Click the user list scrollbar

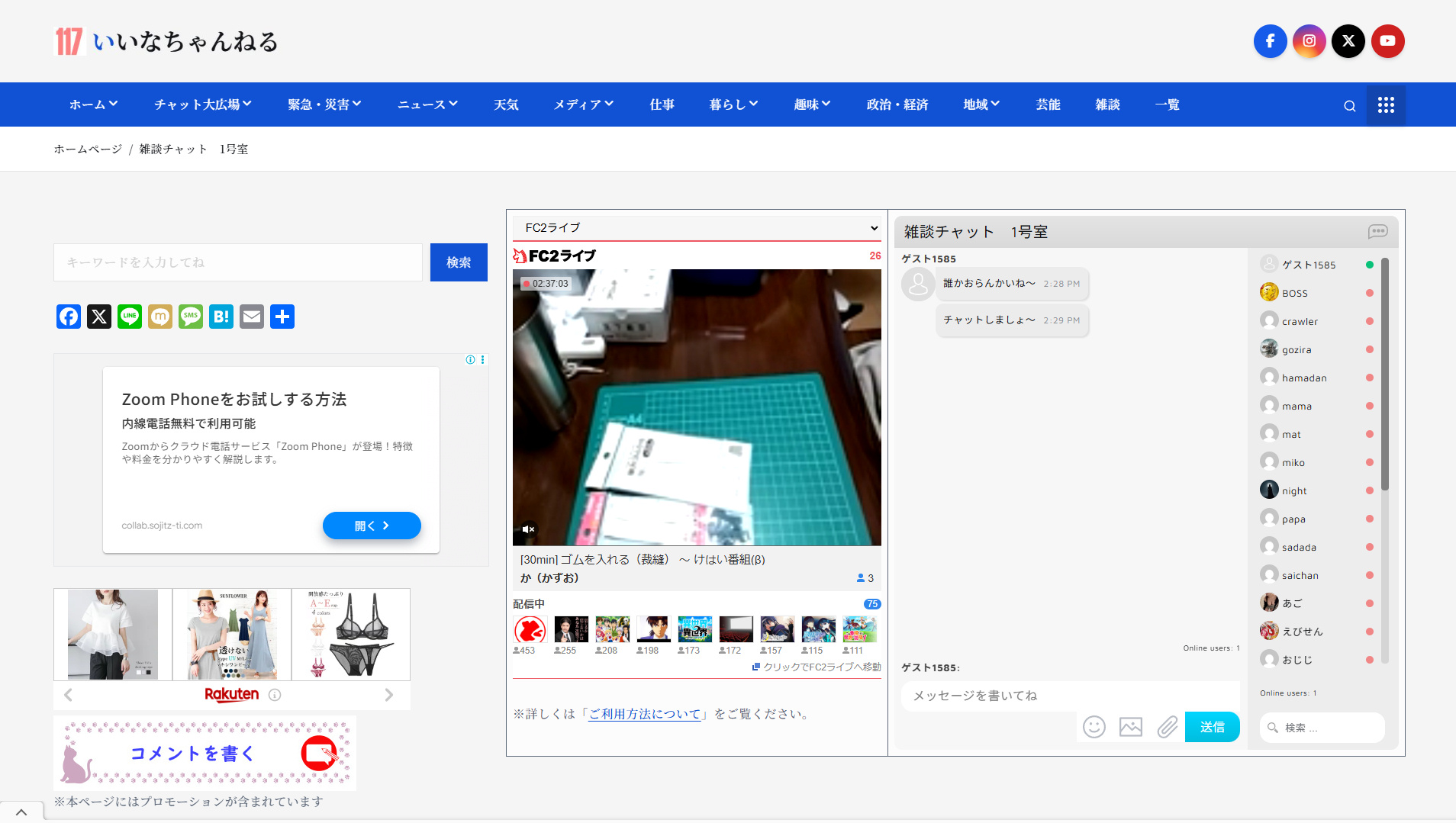tap(1385, 374)
